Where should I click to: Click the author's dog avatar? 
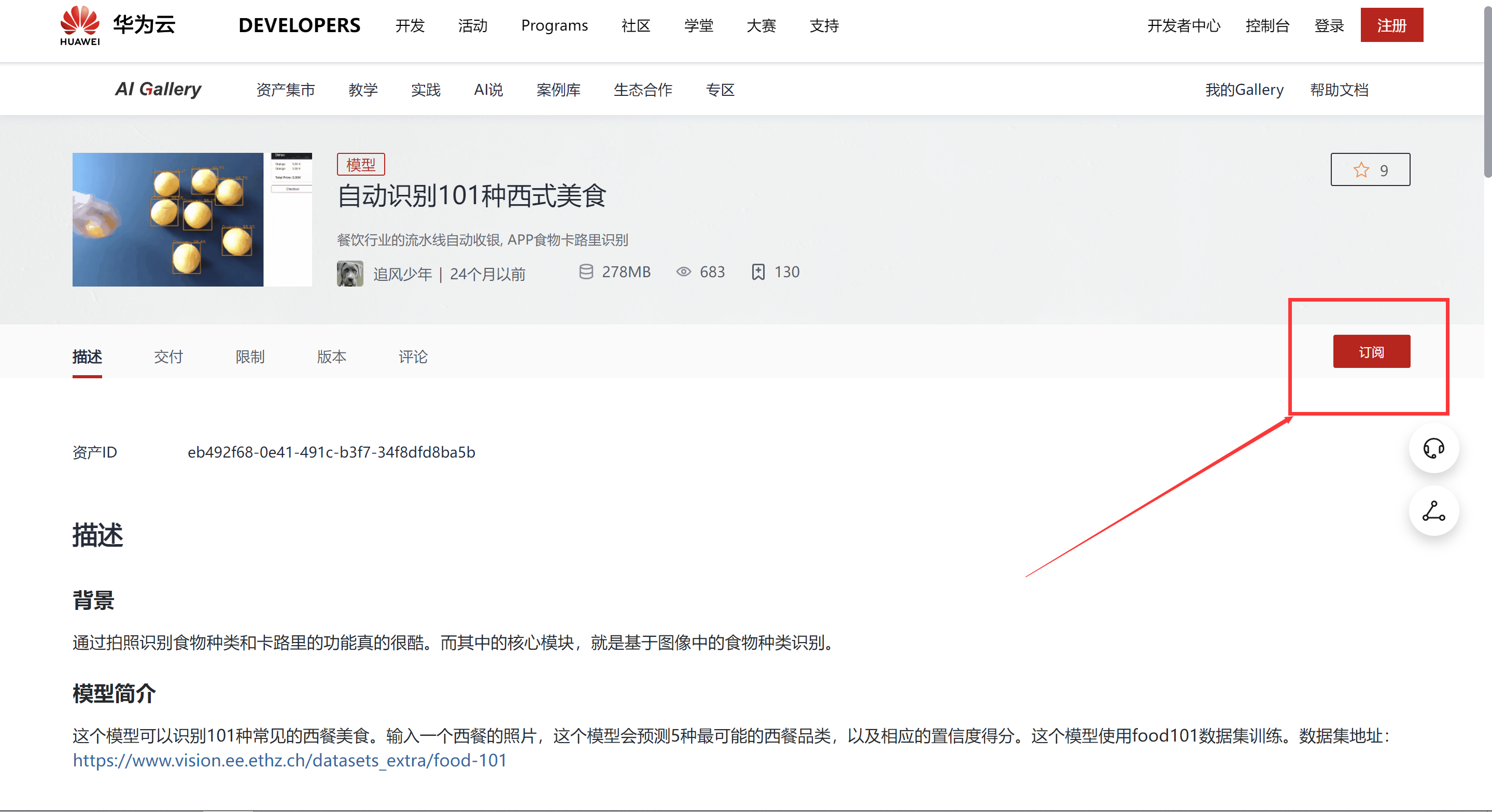[x=350, y=273]
